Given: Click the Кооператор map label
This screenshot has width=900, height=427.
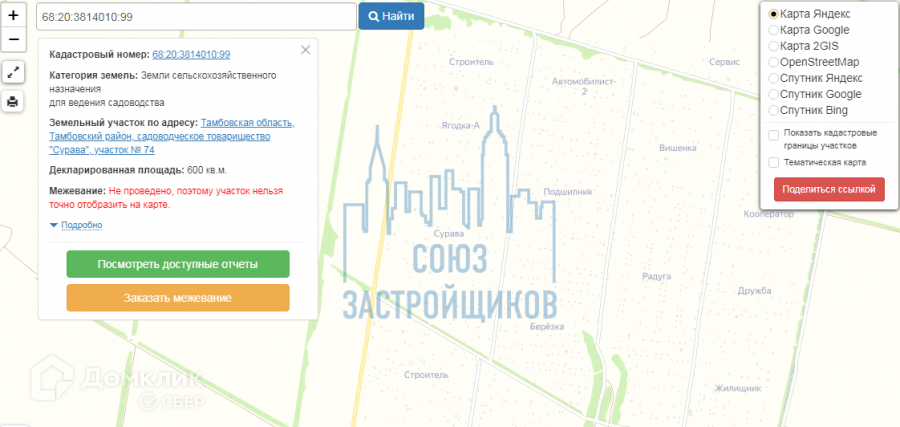Looking at the screenshot, I should [x=769, y=214].
